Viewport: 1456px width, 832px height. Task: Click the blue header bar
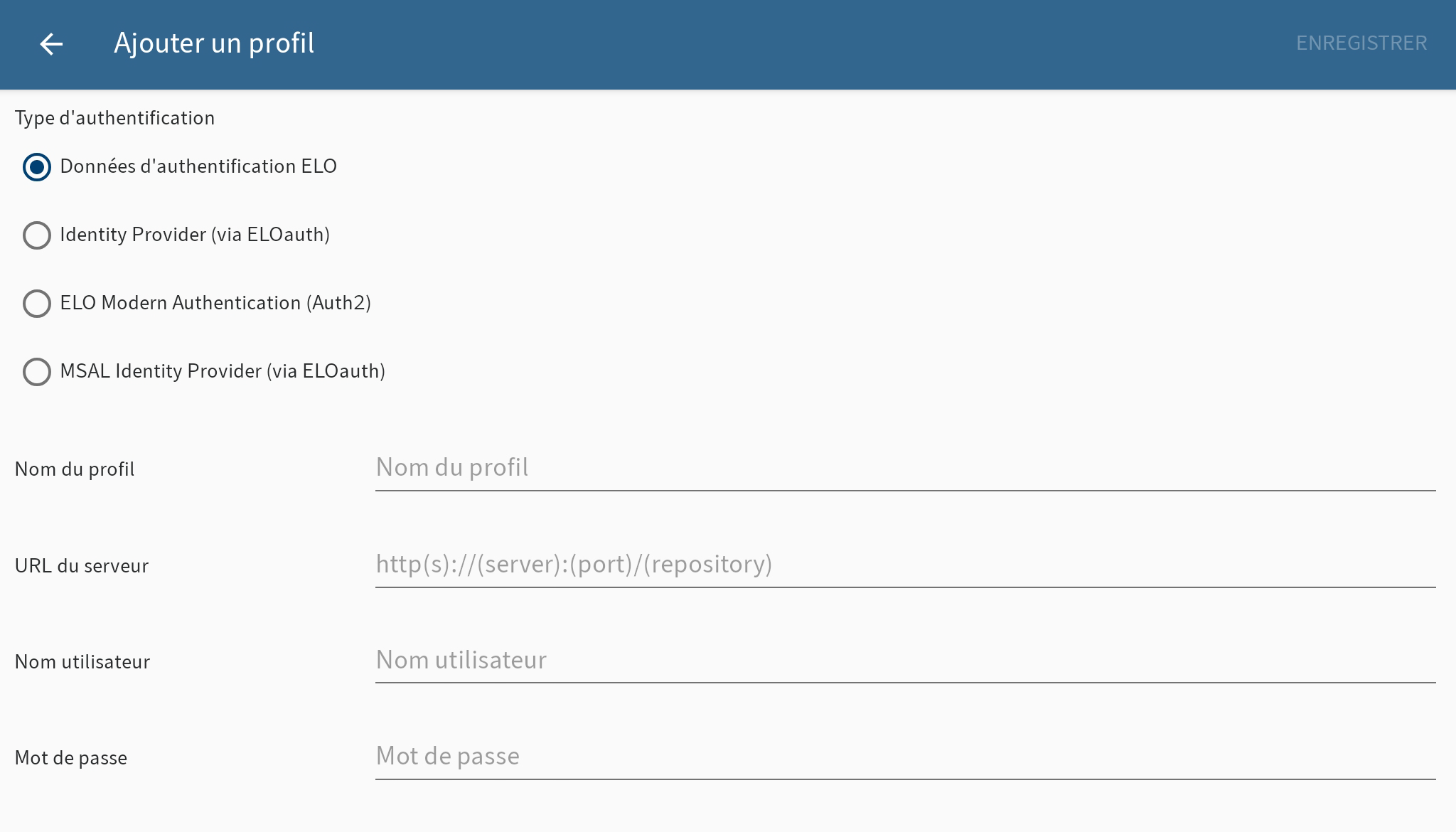[x=728, y=44]
